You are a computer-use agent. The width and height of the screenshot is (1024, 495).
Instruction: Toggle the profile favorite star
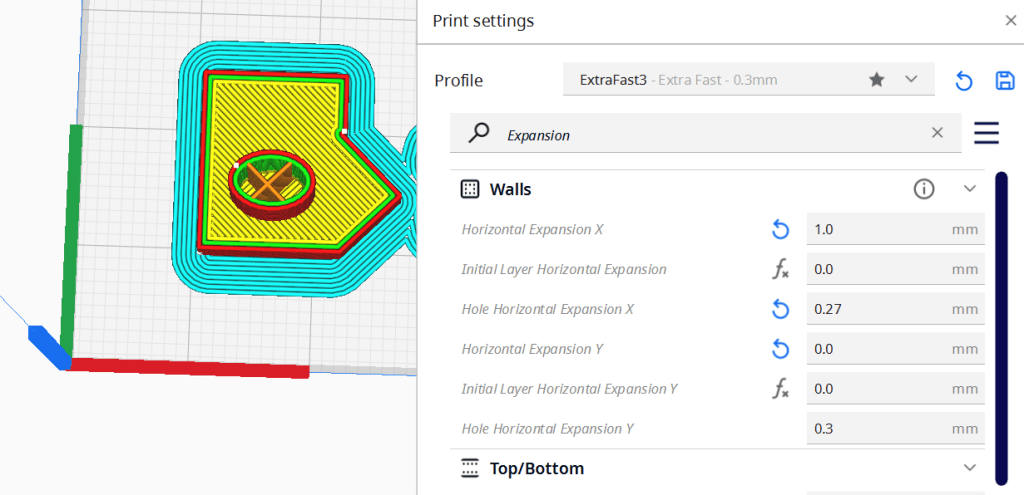877,80
